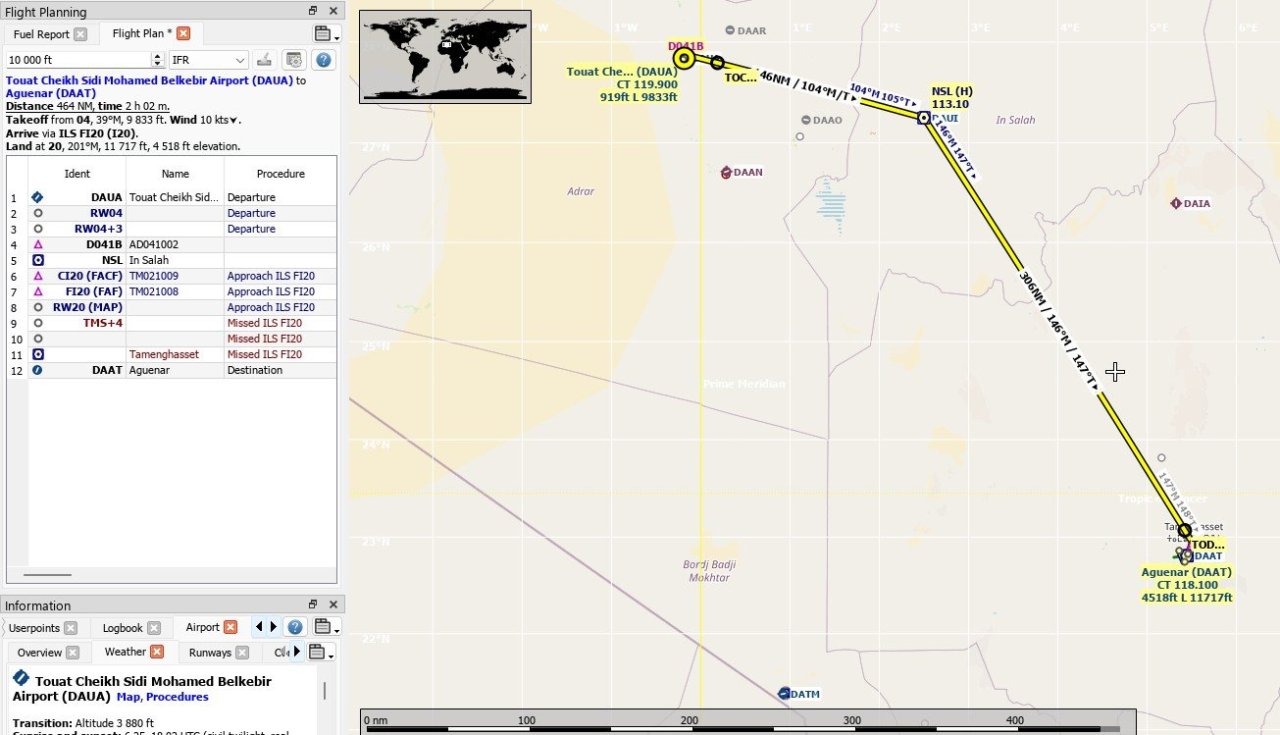
Task: Close the Logbook tab
Action: point(154,628)
